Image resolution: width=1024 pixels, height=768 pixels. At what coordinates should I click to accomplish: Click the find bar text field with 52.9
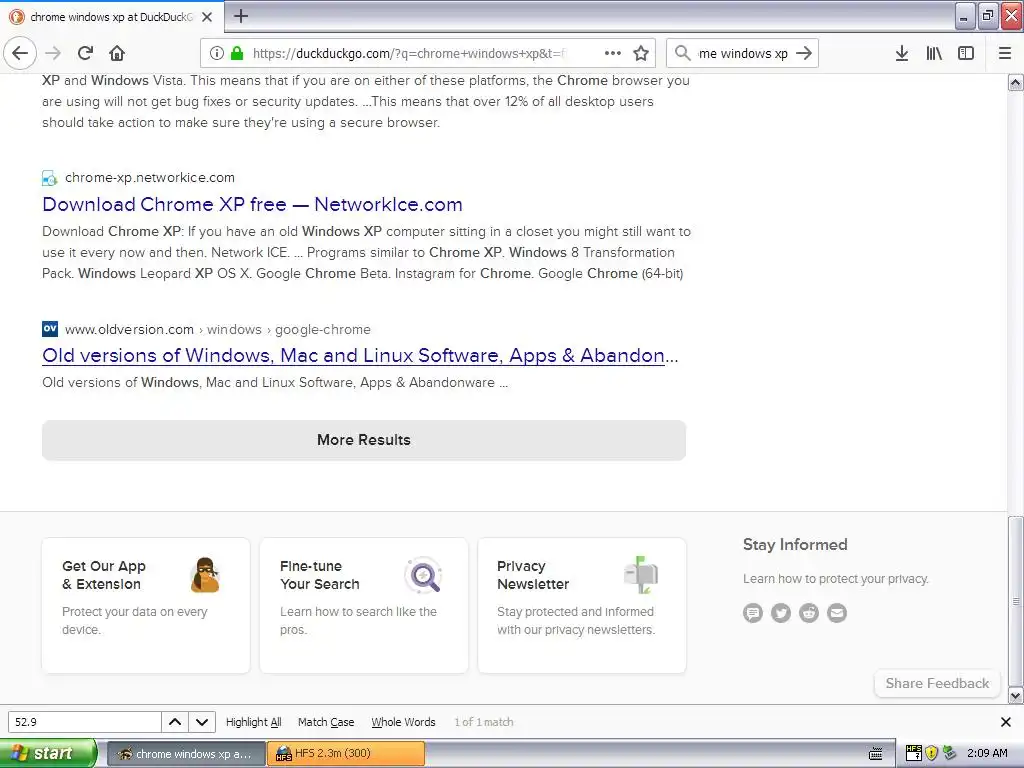point(84,722)
